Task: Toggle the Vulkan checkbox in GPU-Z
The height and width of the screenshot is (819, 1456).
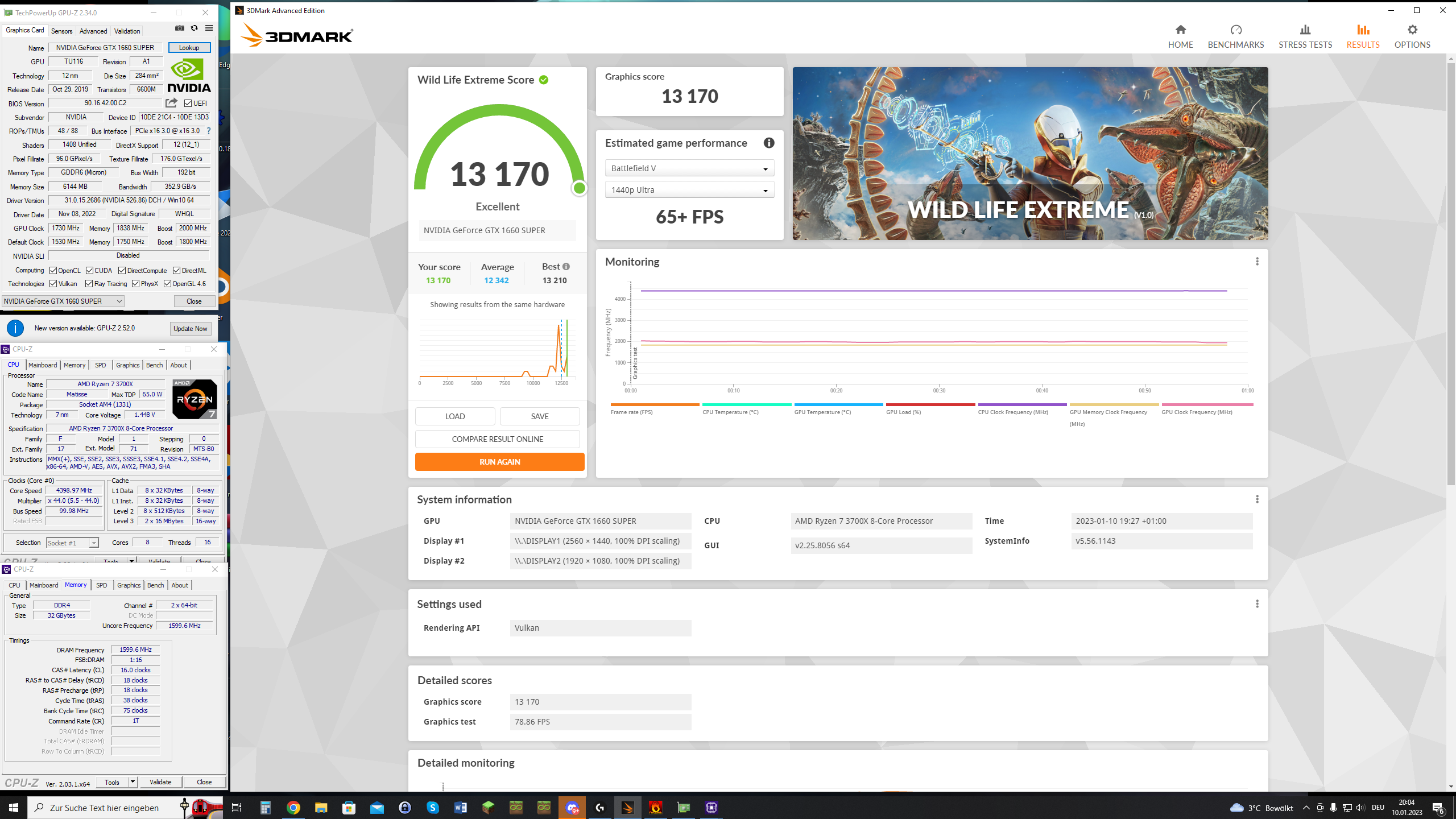Action: click(x=53, y=284)
